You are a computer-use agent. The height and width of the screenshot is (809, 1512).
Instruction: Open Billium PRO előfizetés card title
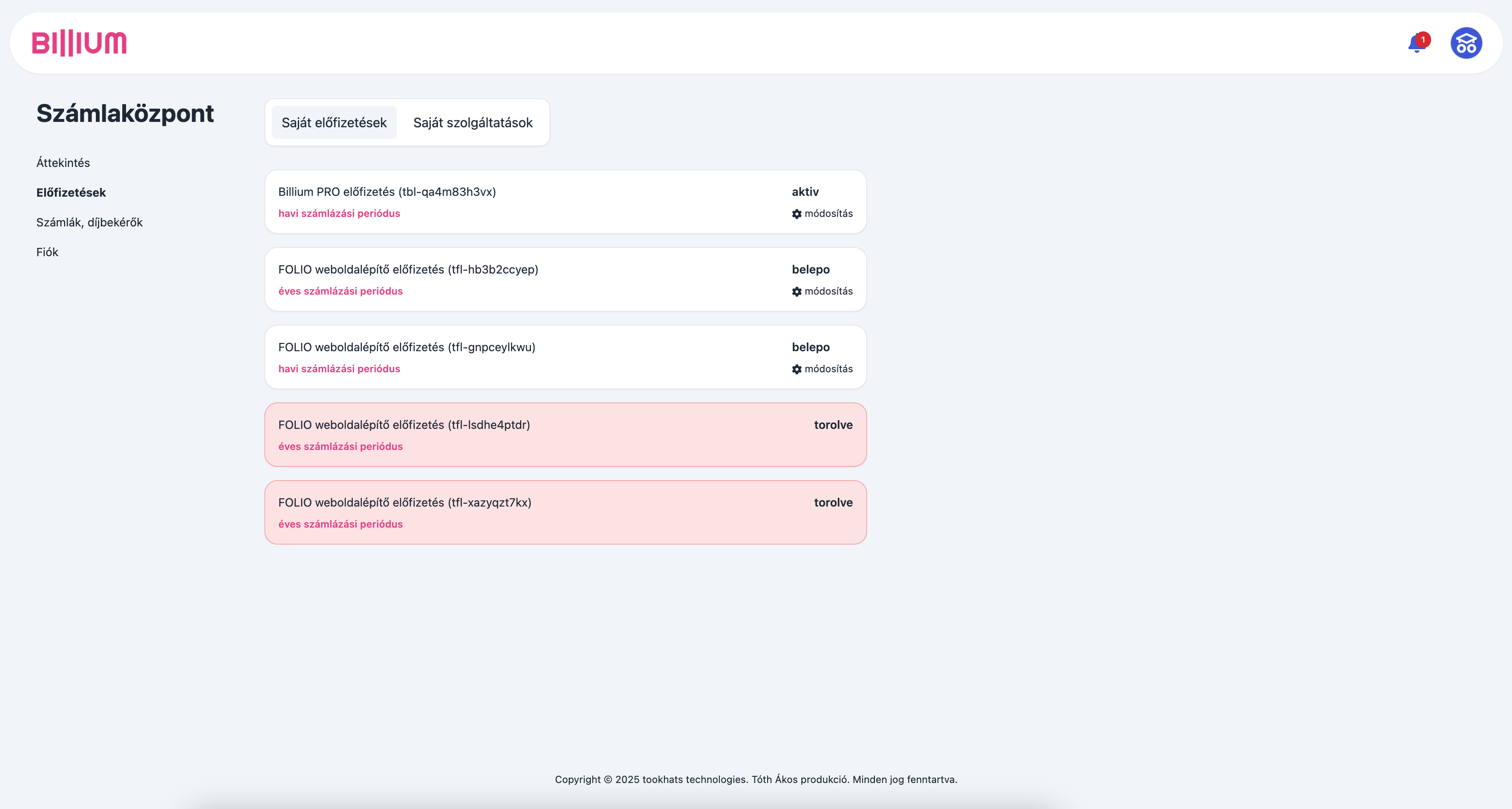pyautogui.click(x=387, y=192)
